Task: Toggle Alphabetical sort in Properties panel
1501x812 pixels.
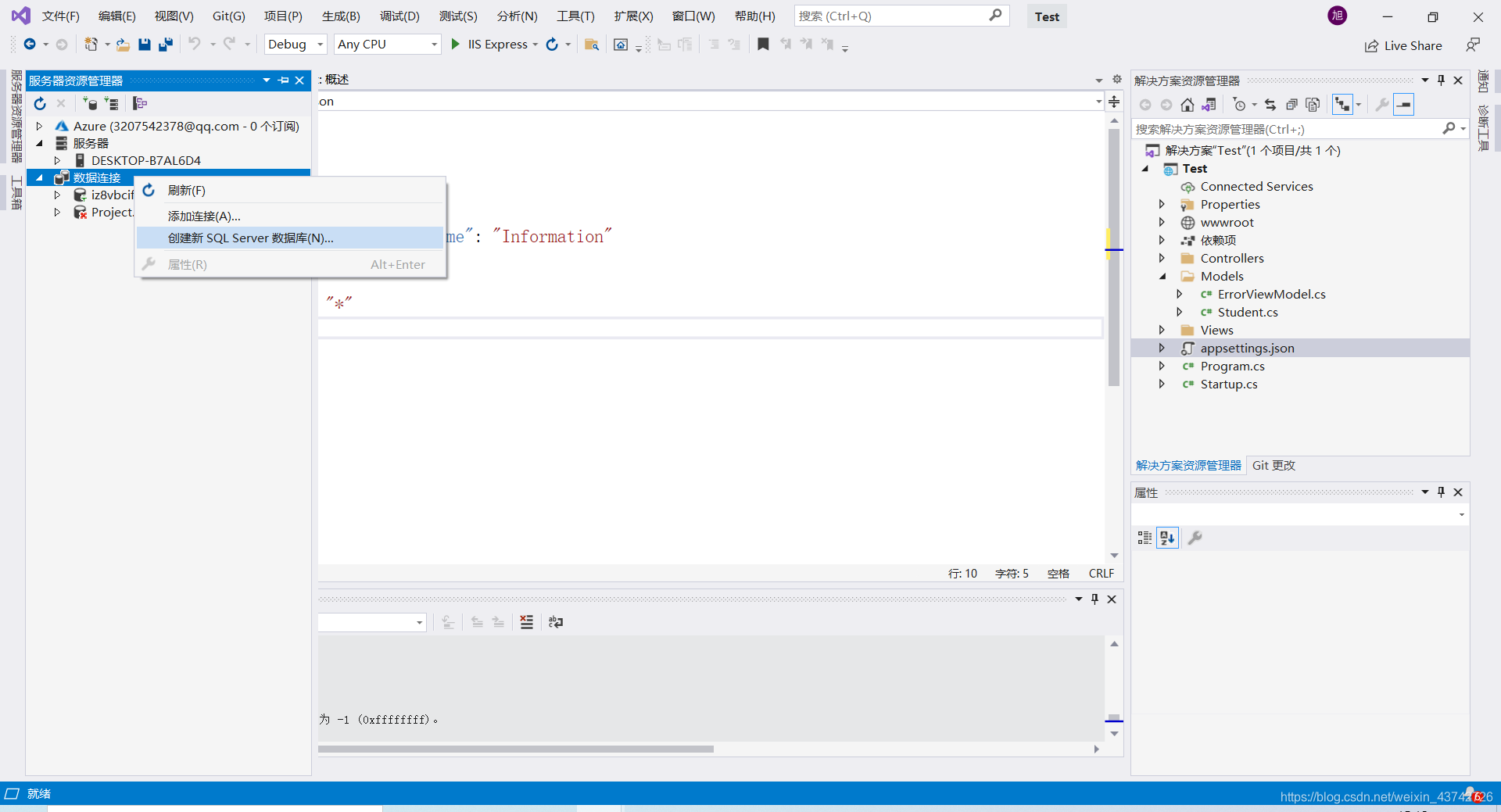Action: pyautogui.click(x=1168, y=538)
